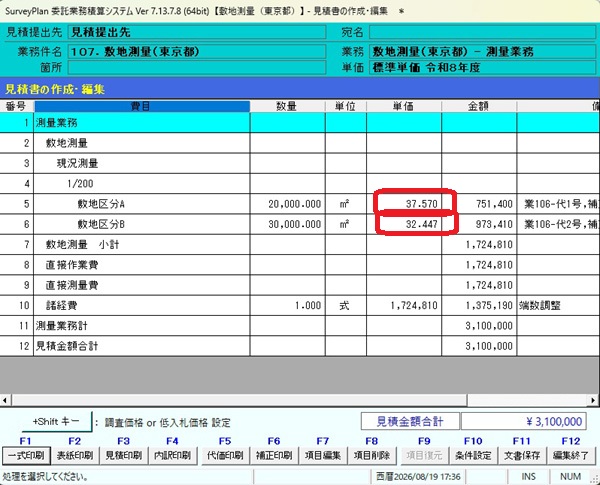Click 編集終了 to finish editing

pyautogui.click(x=571, y=456)
